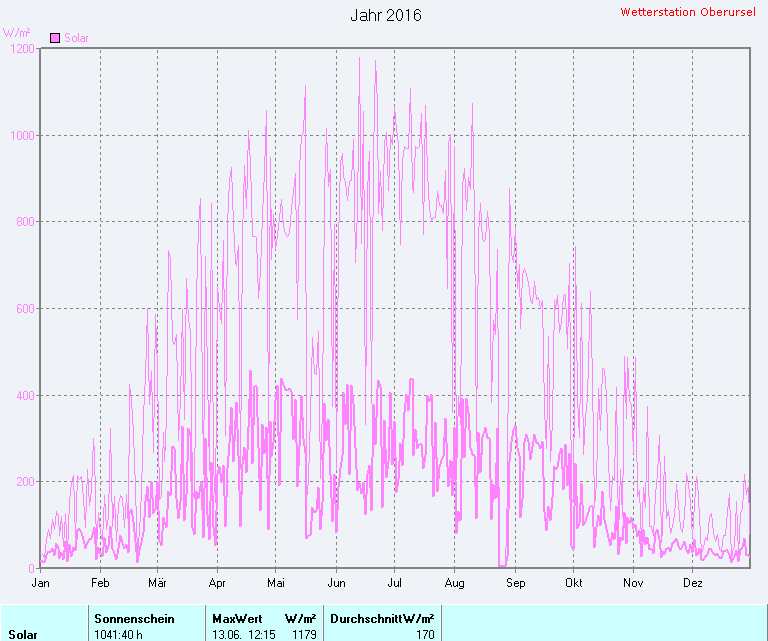Click the 'Durchschnitt W/m²' table header
Image resolution: width=768 pixels, height=641 pixels.
click(382, 619)
